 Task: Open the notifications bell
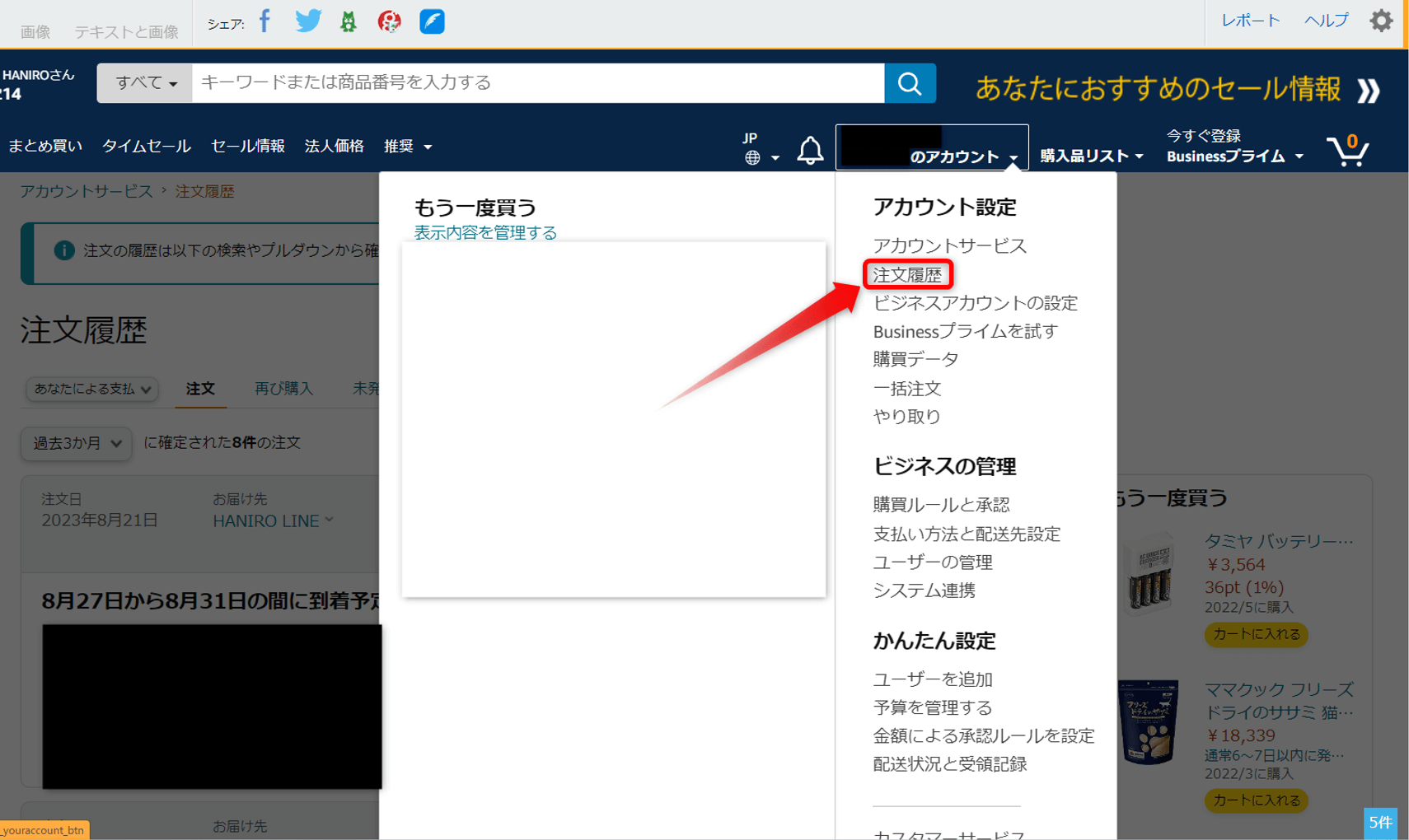pyautogui.click(x=810, y=150)
